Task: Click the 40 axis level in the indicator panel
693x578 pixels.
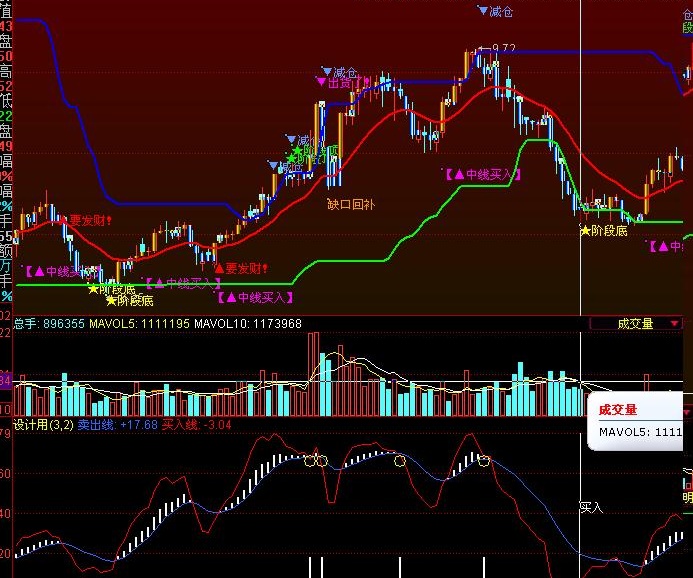Action: click(x=5, y=513)
